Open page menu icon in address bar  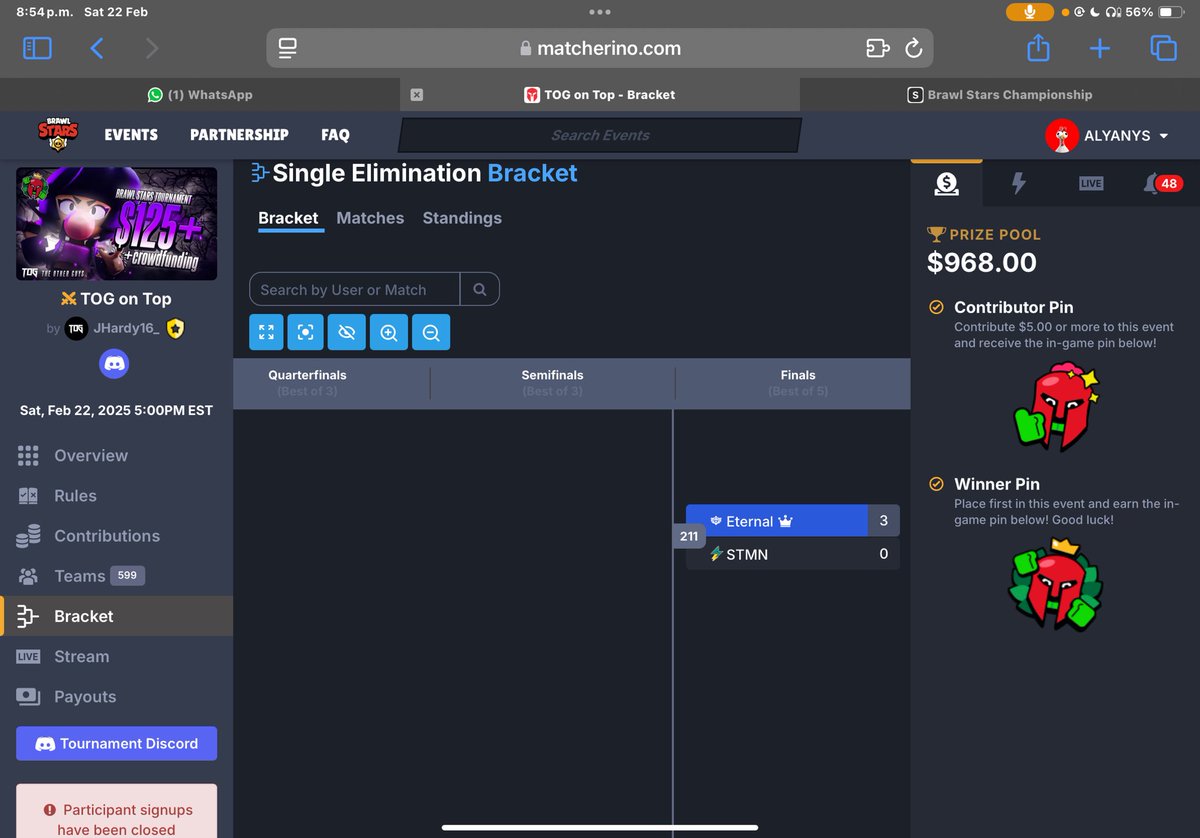pyautogui.click(x=288, y=48)
